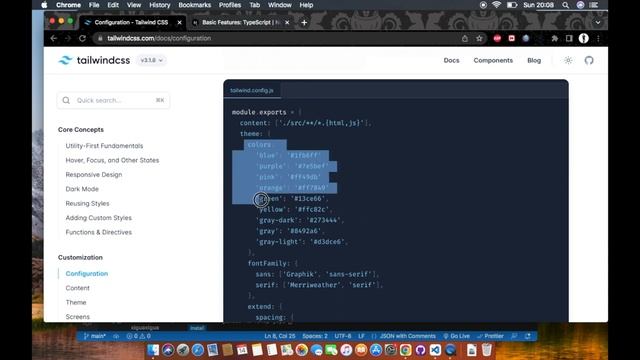Open the Bookmarks menu in the menu bar

tap(195, 5)
